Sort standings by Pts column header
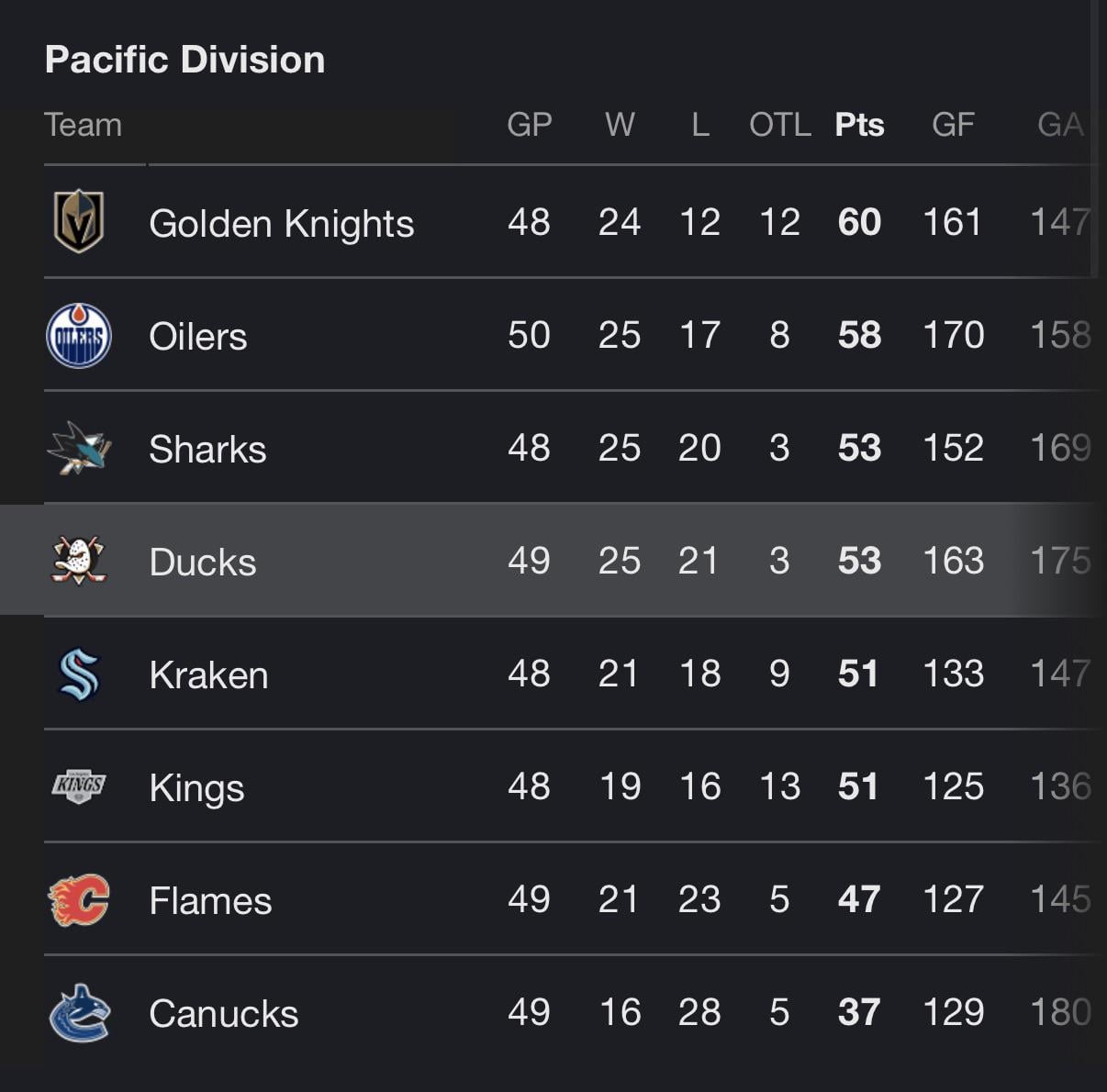Image resolution: width=1107 pixels, height=1092 pixels. pos(859,125)
